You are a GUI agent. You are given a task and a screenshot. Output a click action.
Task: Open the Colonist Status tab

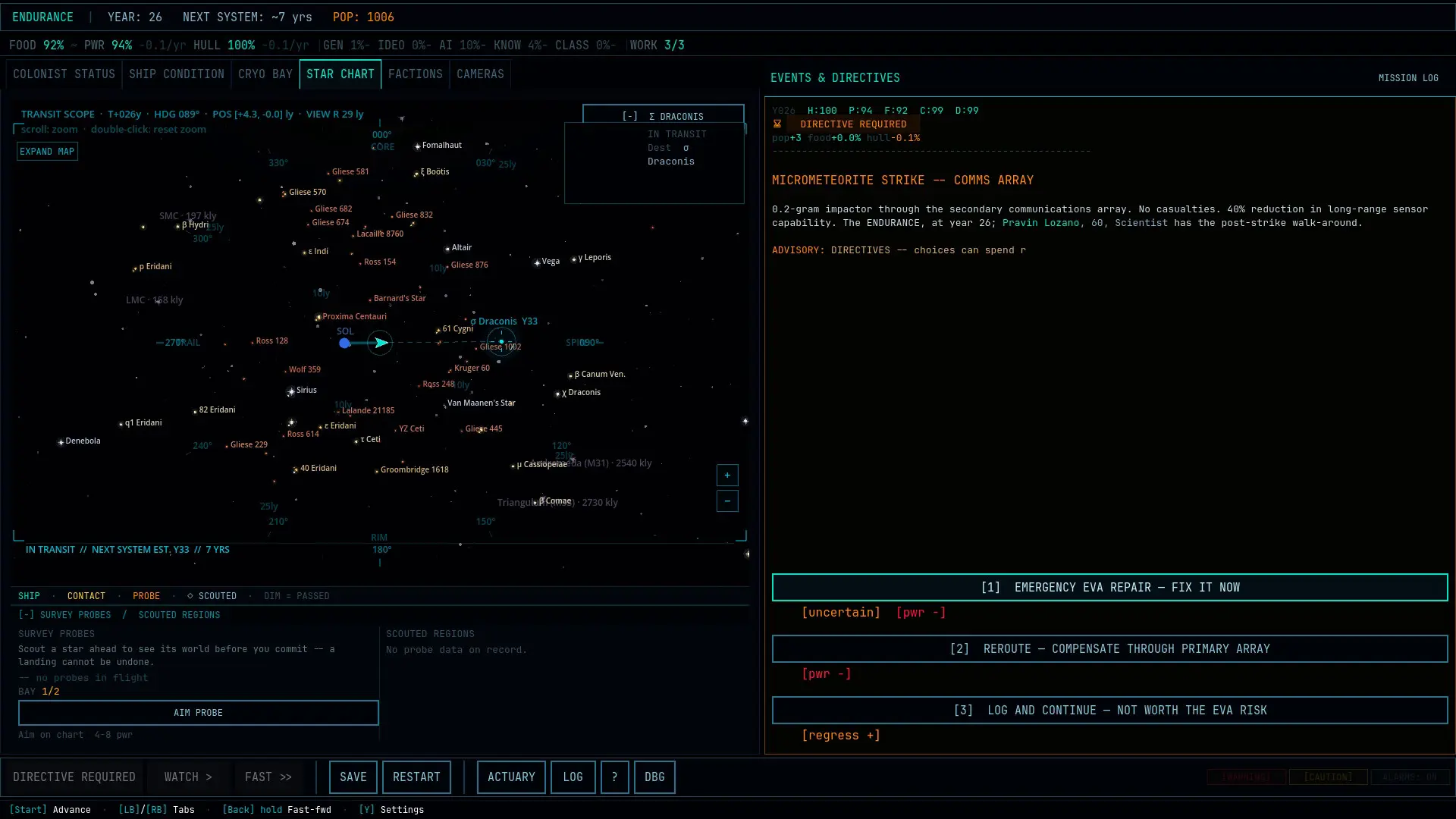(64, 74)
